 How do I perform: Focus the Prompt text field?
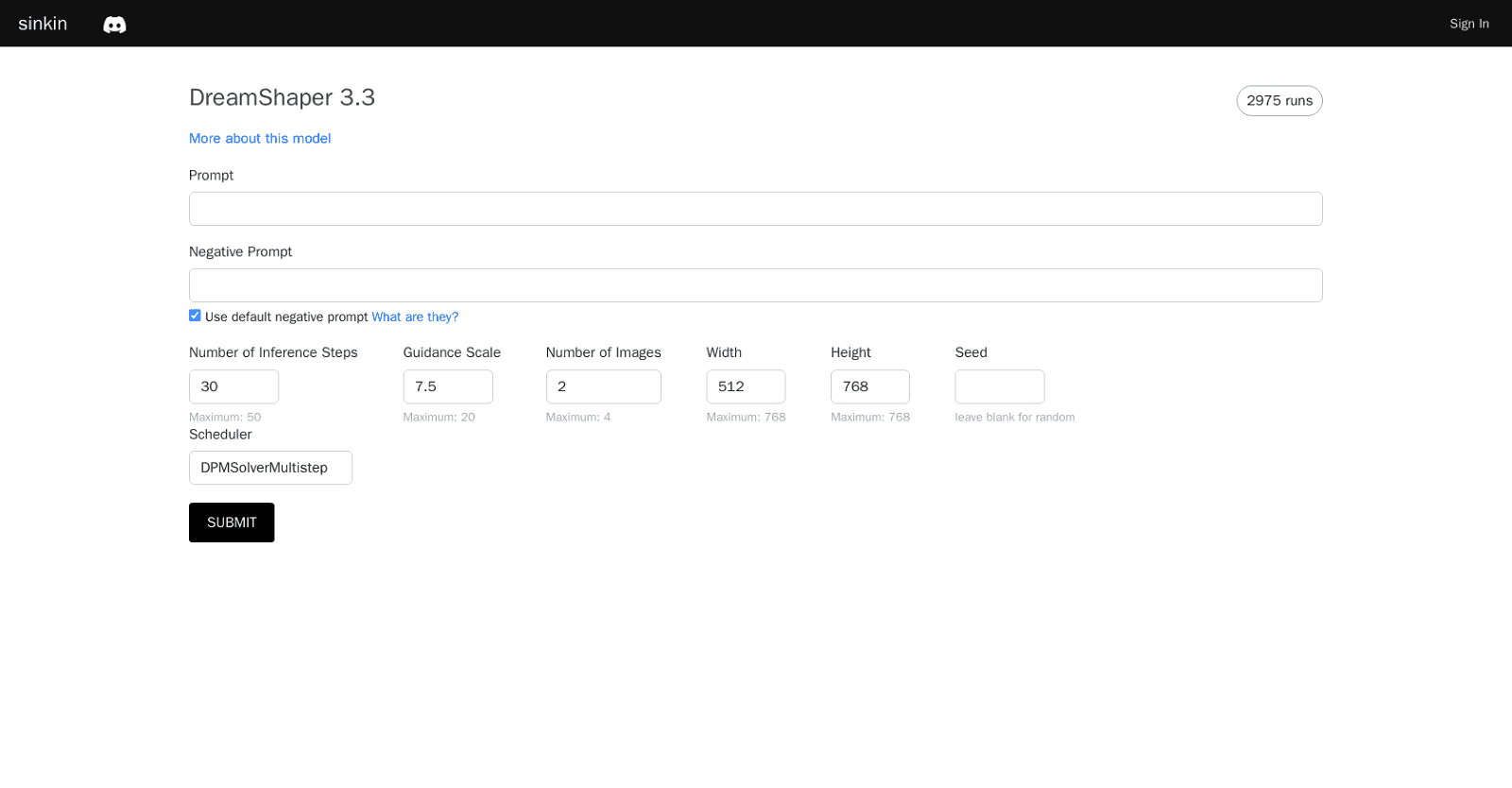tap(755, 209)
